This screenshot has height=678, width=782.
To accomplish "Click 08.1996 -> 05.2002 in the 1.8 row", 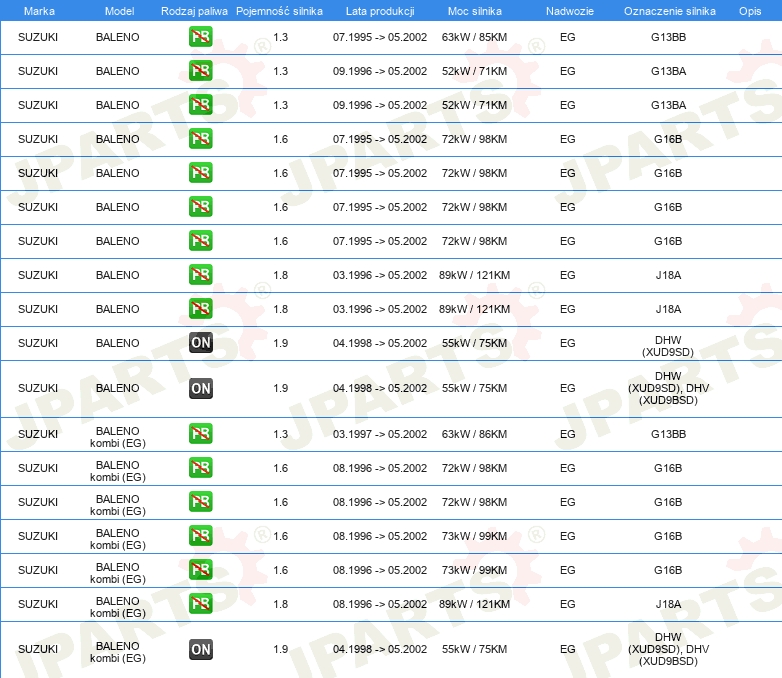I will pos(380,604).
